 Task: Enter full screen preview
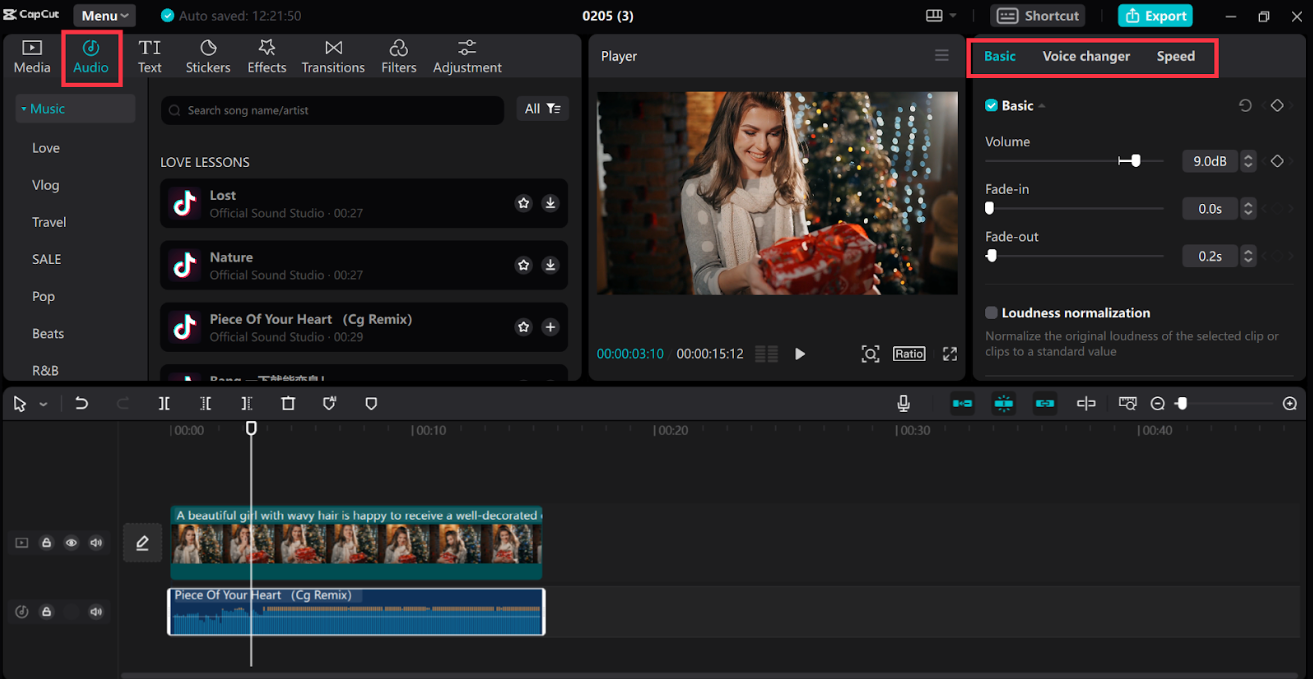pyautogui.click(x=950, y=354)
